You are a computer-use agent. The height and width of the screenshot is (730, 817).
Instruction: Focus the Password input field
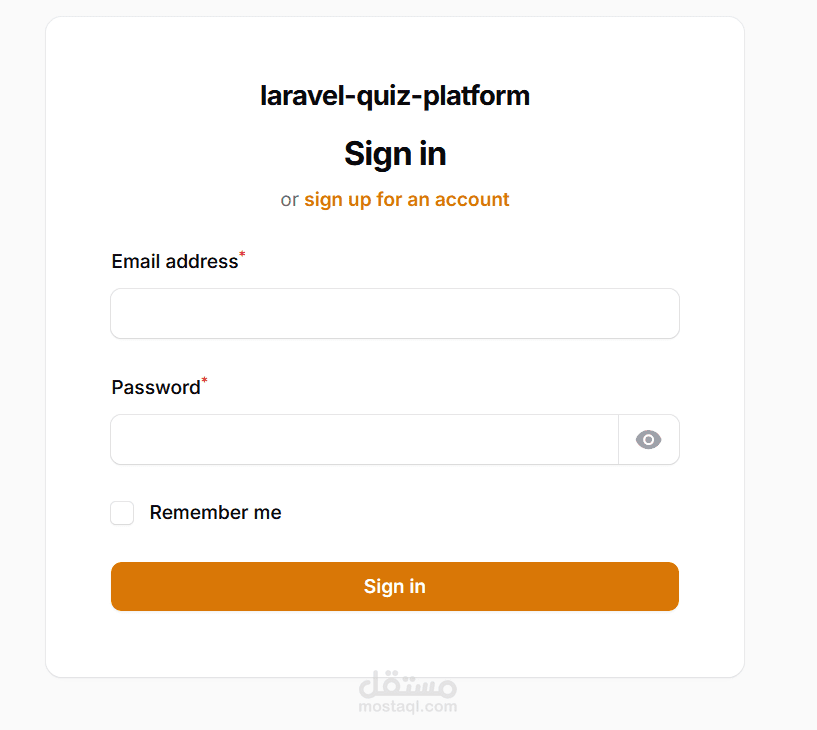364,440
